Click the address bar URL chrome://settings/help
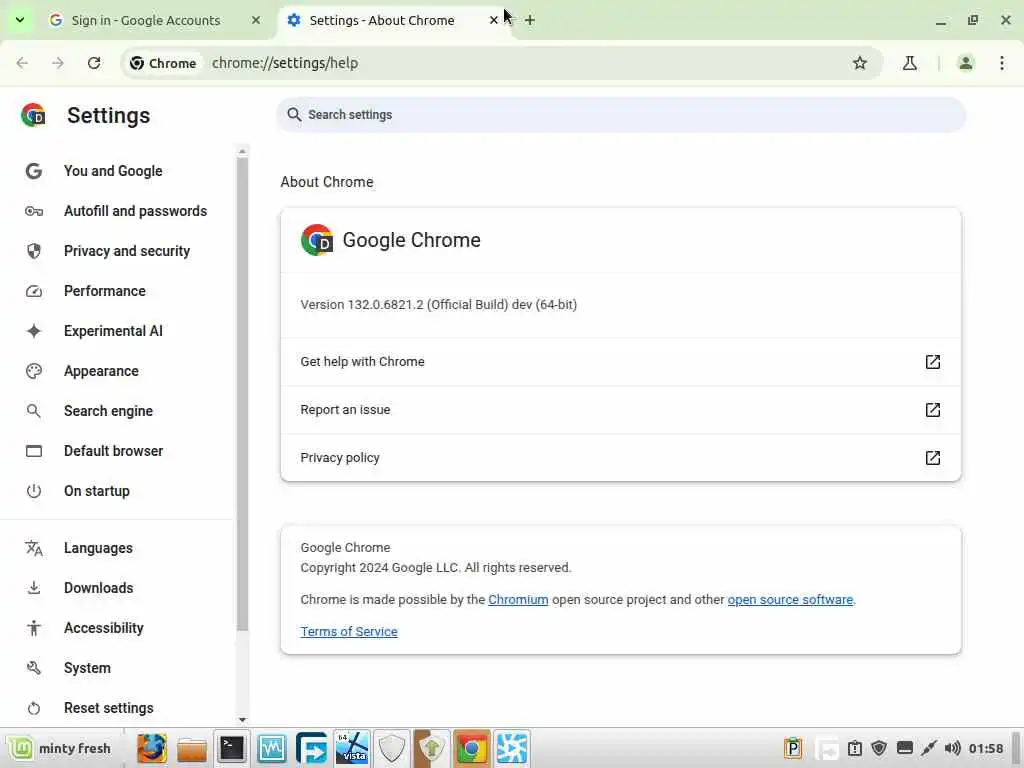The height and width of the screenshot is (768, 1024). pyautogui.click(x=285, y=63)
